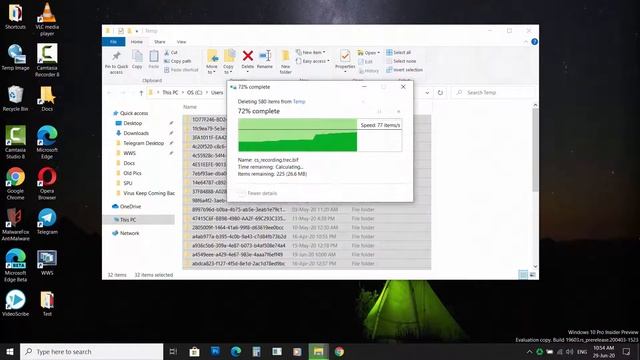Switch to the Home ribbon tab
The width and height of the screenshot is (640, 360).
(x=137, y=42)
